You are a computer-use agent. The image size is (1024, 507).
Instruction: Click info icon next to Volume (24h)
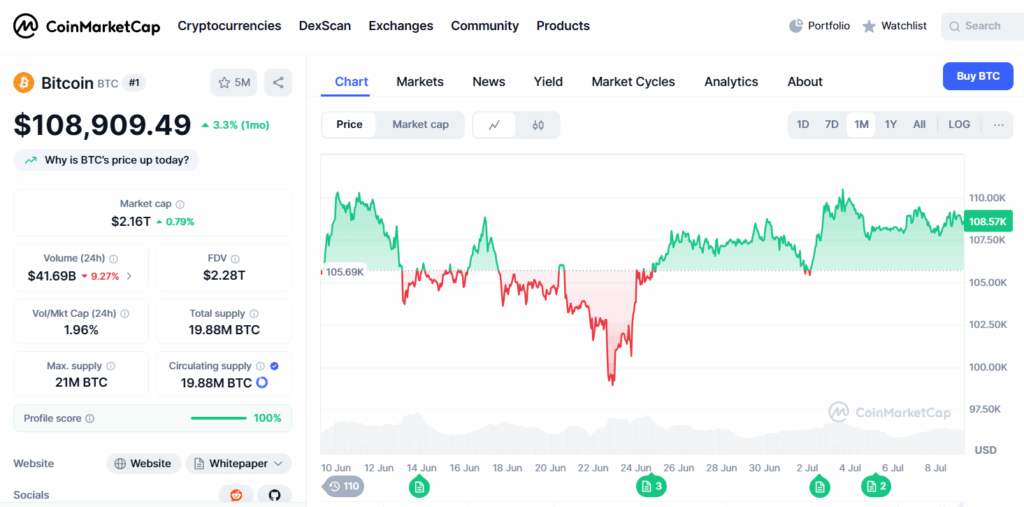(114, 259)
